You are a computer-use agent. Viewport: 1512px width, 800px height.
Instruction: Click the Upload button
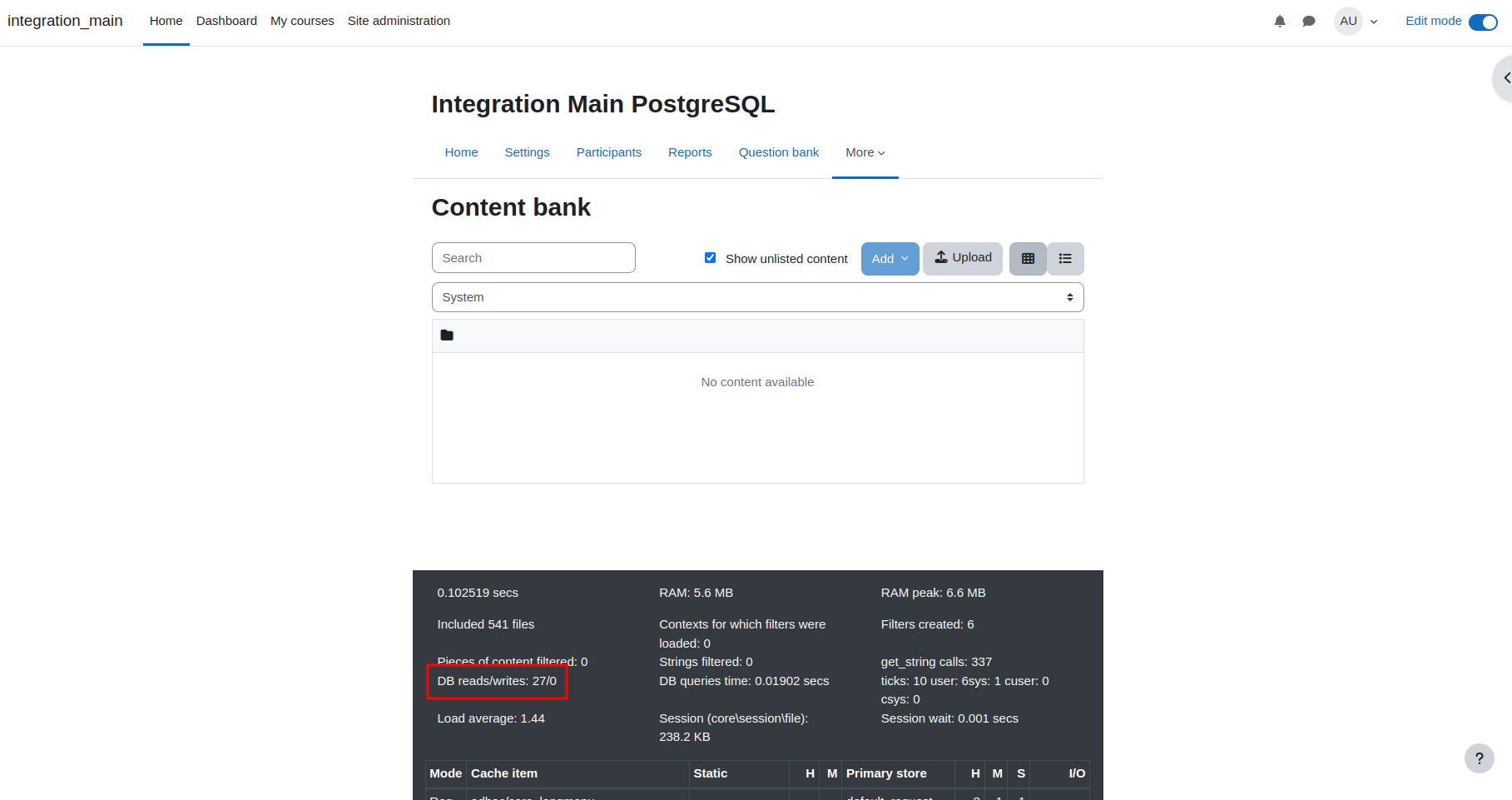pyautogui.click(x=963, y=258)
